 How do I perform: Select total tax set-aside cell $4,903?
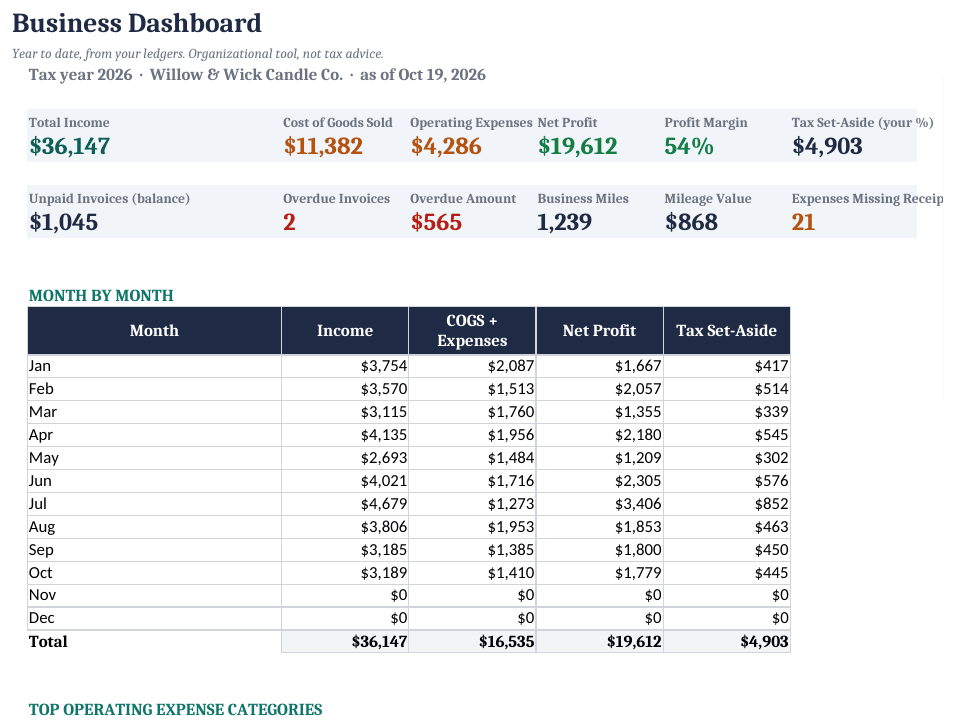[x=727, y=641]
